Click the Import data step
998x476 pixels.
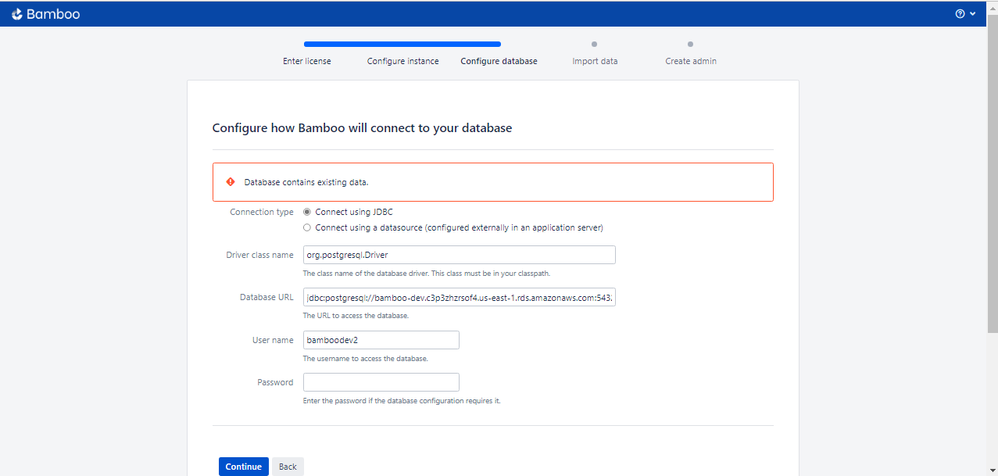click(594, 62)
